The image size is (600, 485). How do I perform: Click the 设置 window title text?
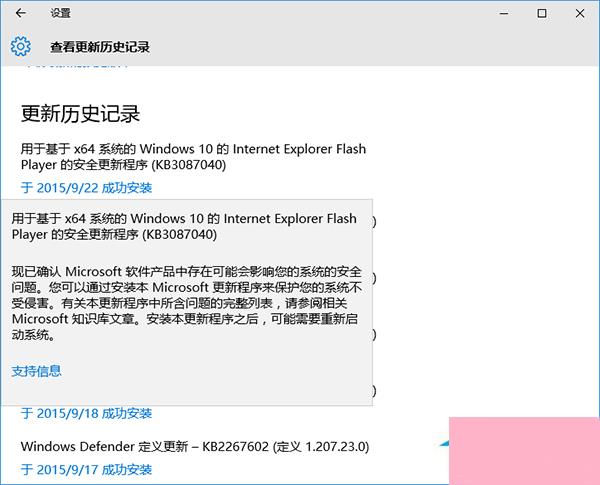60,13
